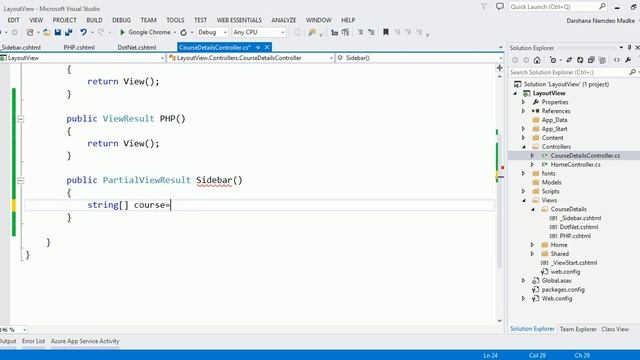Viewport: 640px width, 360px height.
Task: Click Sync with Active Document icon
Action: 569,60
